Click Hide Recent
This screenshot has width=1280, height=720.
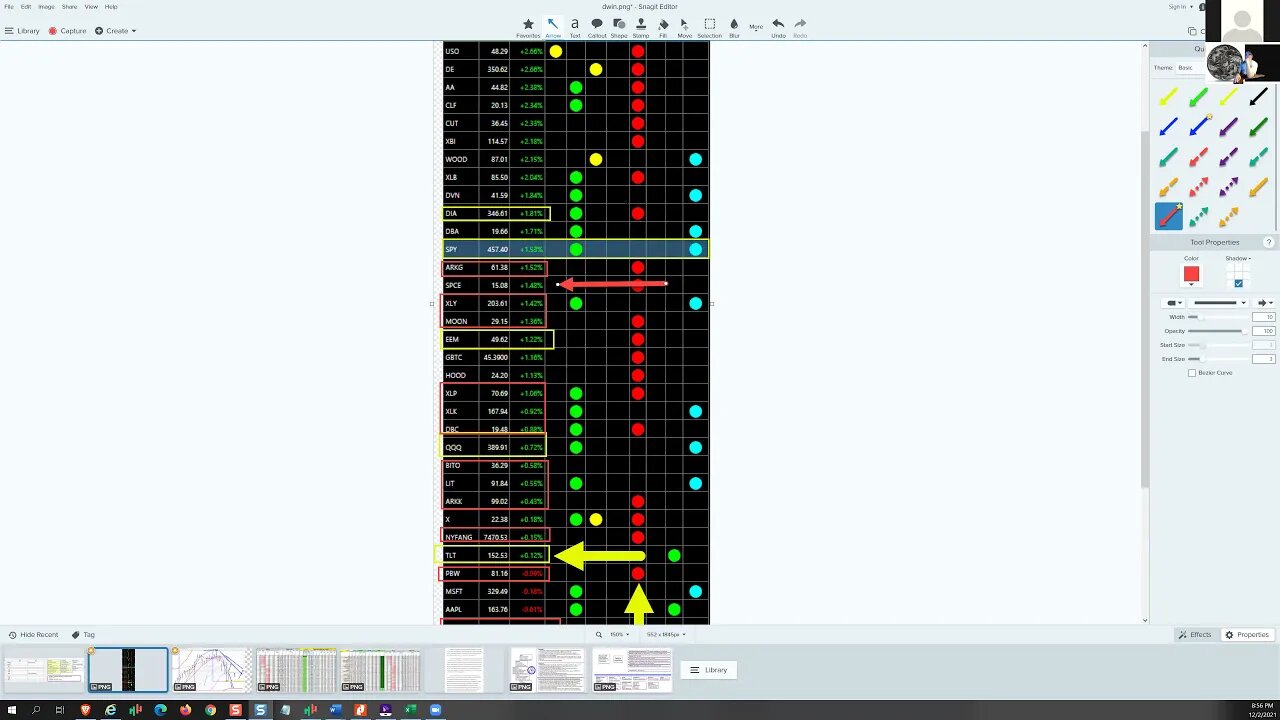(34, 635)
